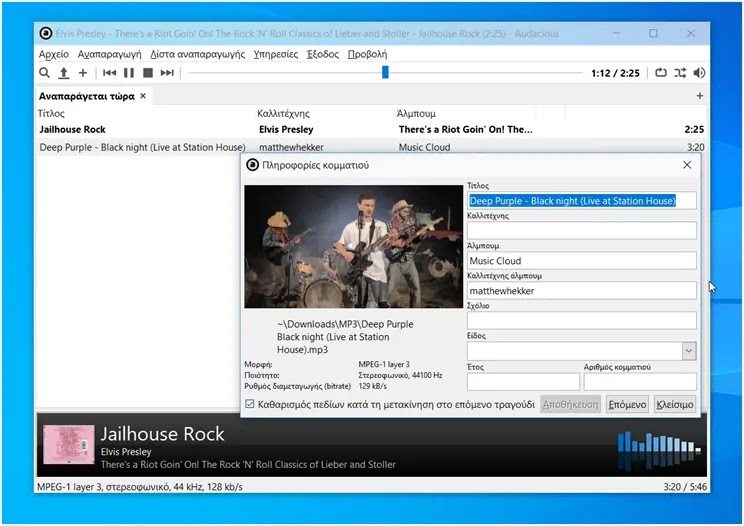The image size is (744, 526).
Task: Click the Audacious icon in dialog title
Action: click(x=252, y=165)
